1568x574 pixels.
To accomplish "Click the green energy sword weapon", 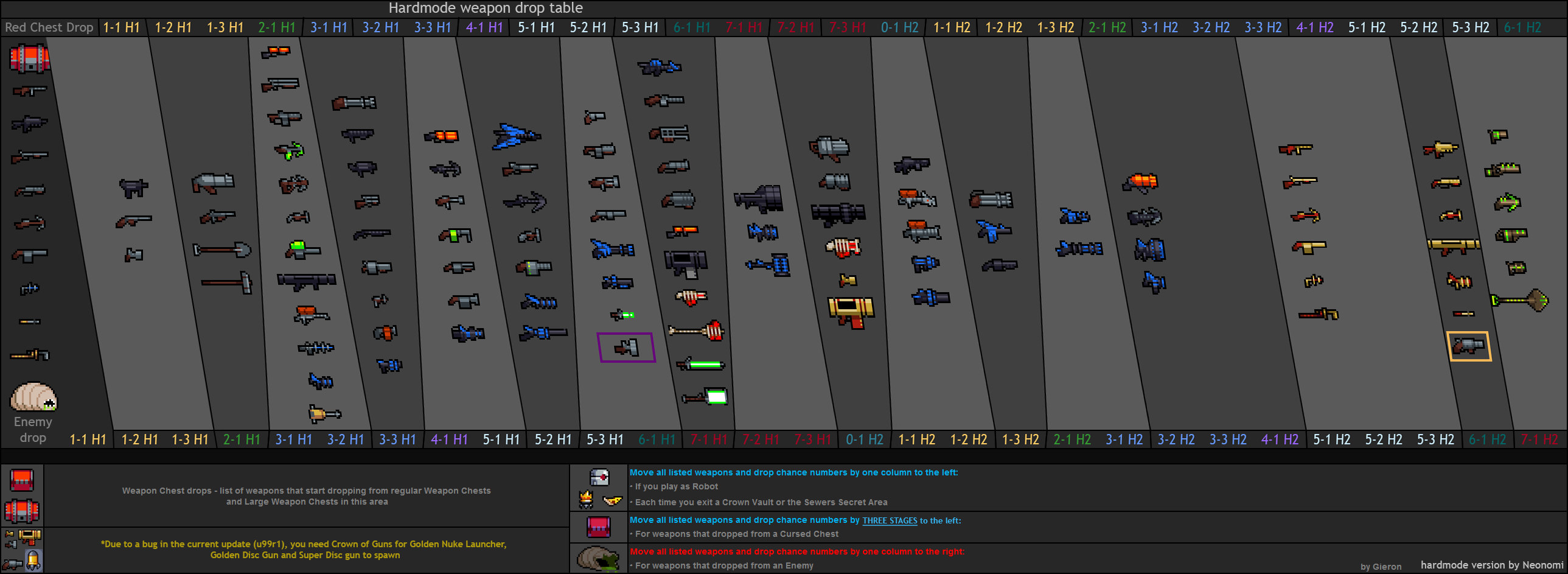I will tap(700, 365).
